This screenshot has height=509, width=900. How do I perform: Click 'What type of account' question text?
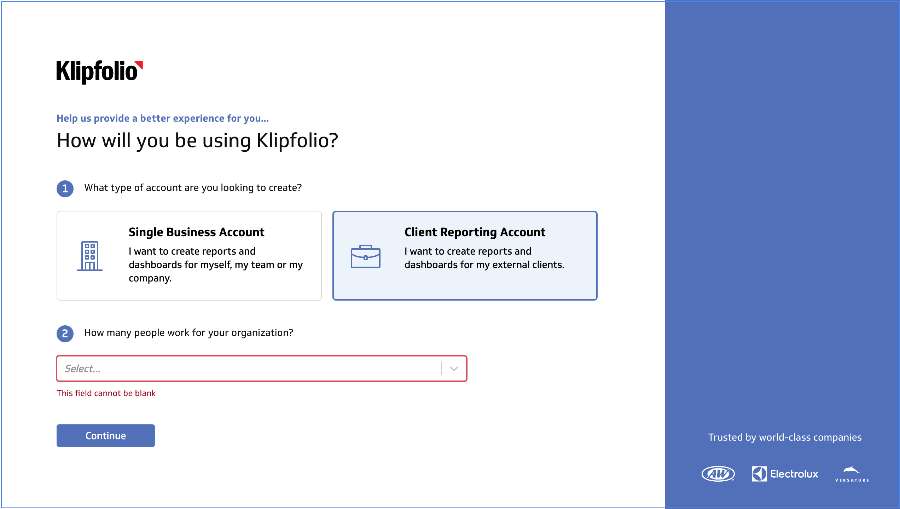point(193,188)
